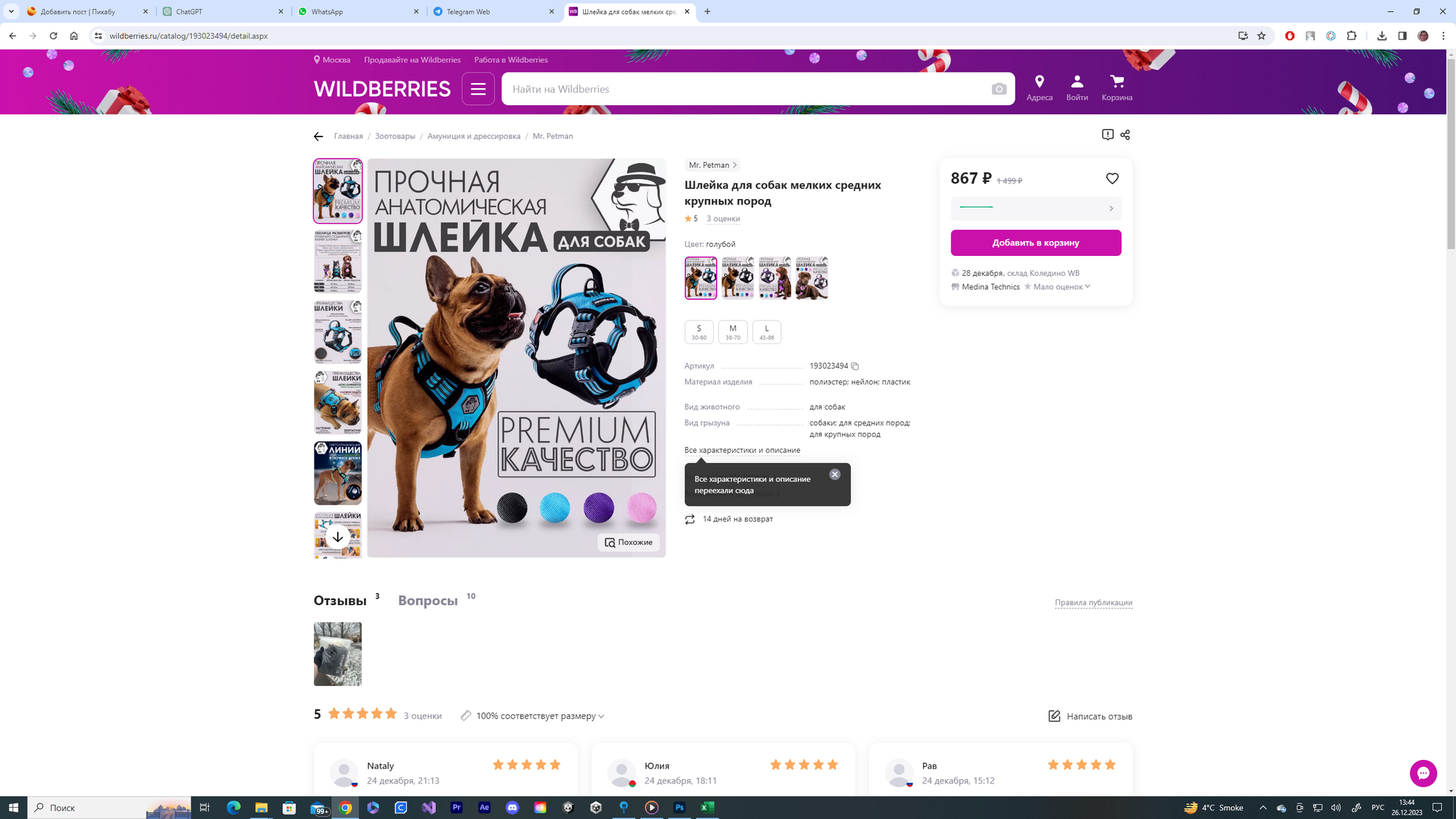Screen dimensions: 1456x819
Task: Open new browser tab with plus
Action: pos(707,11)
